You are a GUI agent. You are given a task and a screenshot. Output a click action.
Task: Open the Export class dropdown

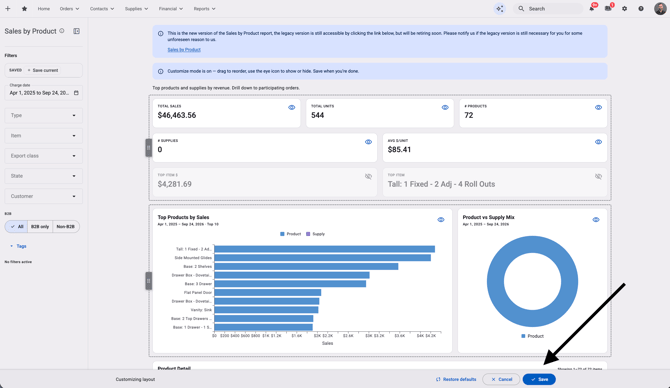pos(43,156)
